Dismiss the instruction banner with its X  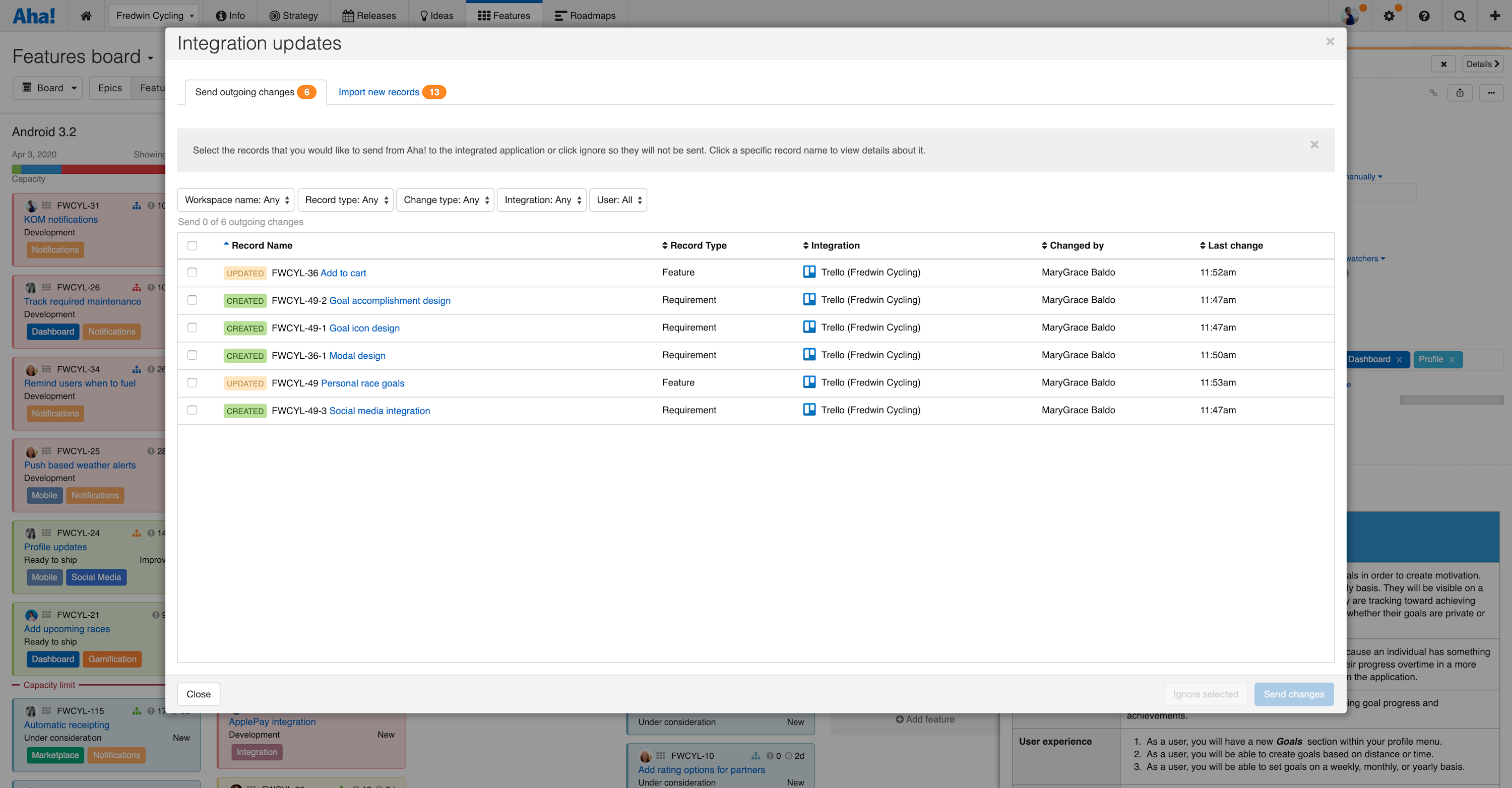(1314, 144)
